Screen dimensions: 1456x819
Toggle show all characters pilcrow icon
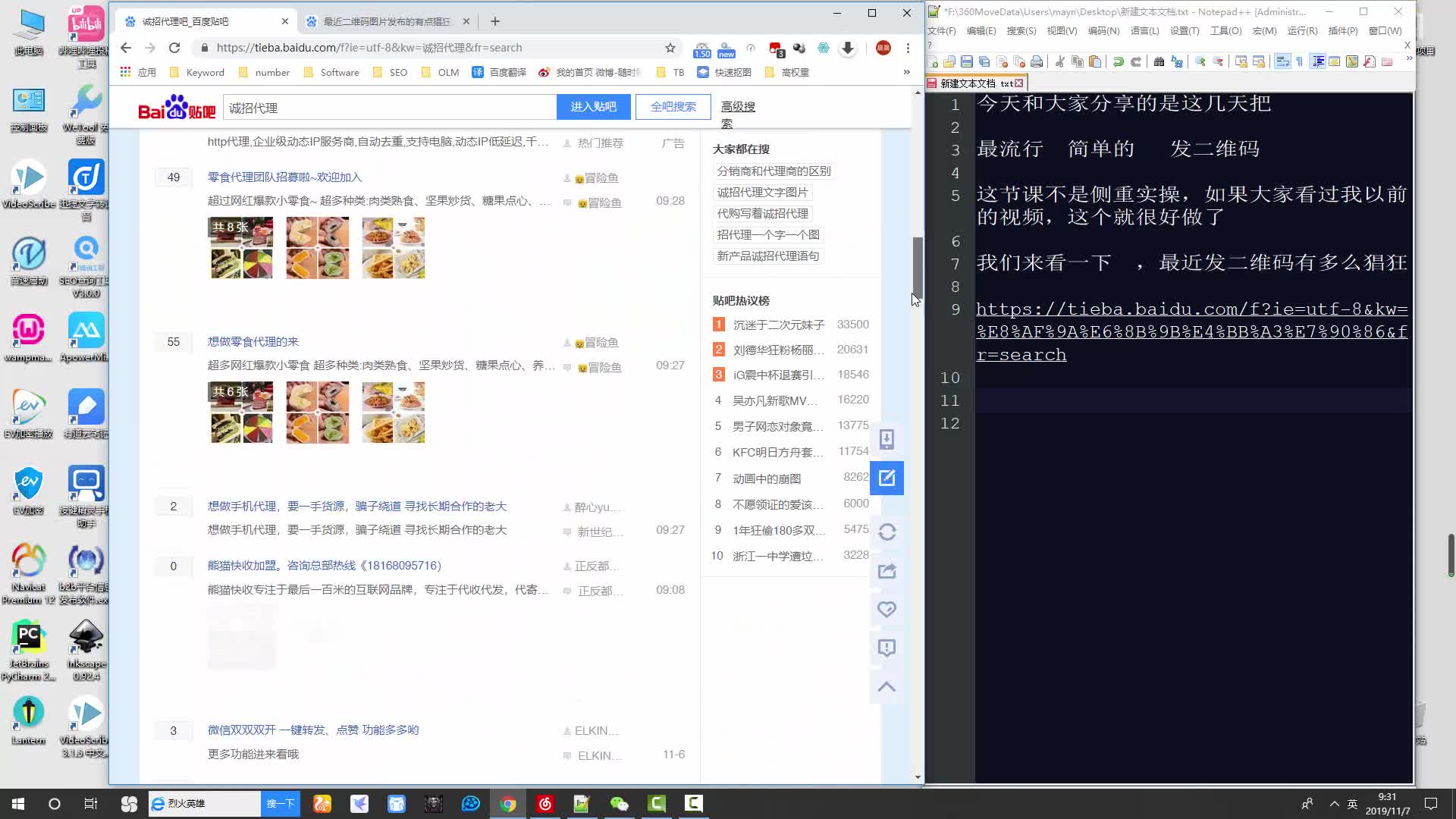1299,61
